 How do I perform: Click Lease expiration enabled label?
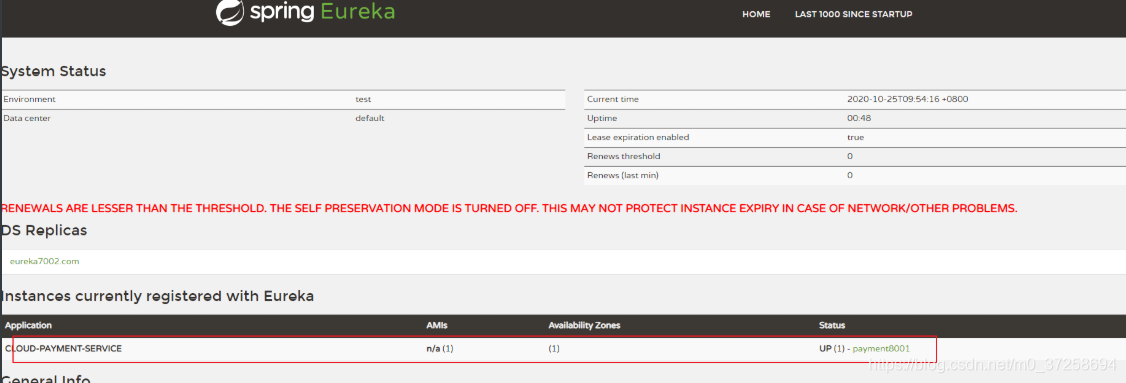pyautogui.click(x=638, y=137)
